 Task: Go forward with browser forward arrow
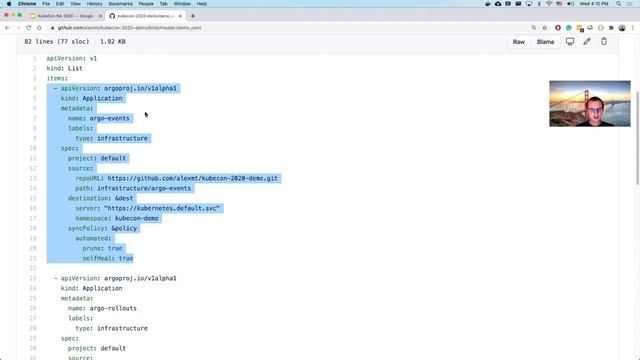coord(18,28)
